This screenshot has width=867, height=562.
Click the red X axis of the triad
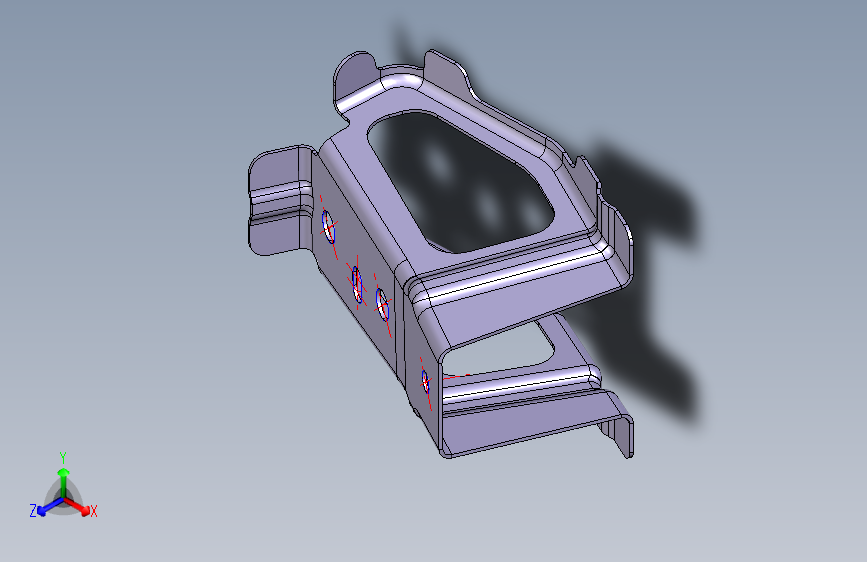[x=78, y=506]
